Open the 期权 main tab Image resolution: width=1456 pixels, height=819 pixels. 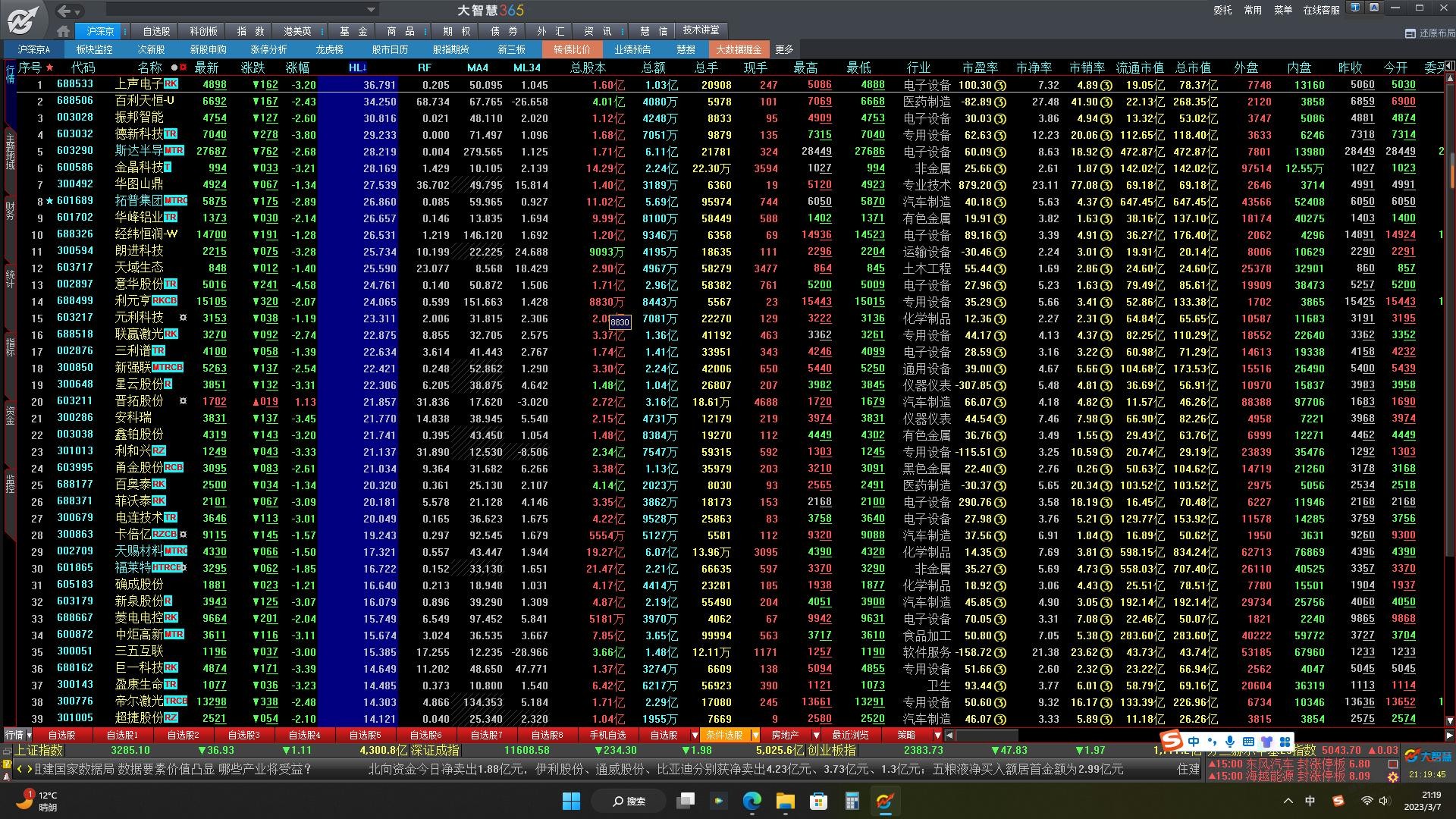(457, 31)
